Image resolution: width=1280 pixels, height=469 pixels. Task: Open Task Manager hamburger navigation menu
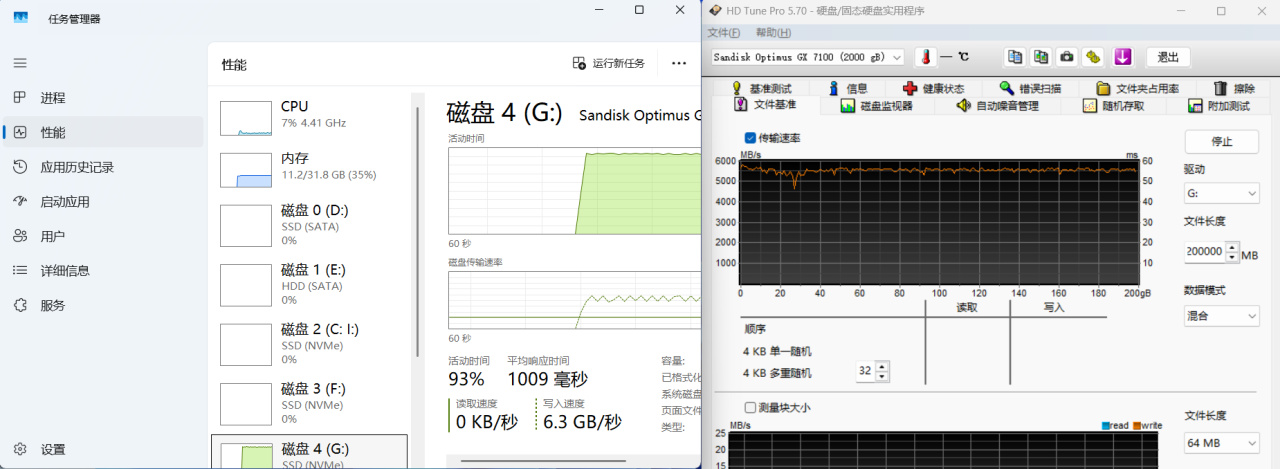pos(20,63)
